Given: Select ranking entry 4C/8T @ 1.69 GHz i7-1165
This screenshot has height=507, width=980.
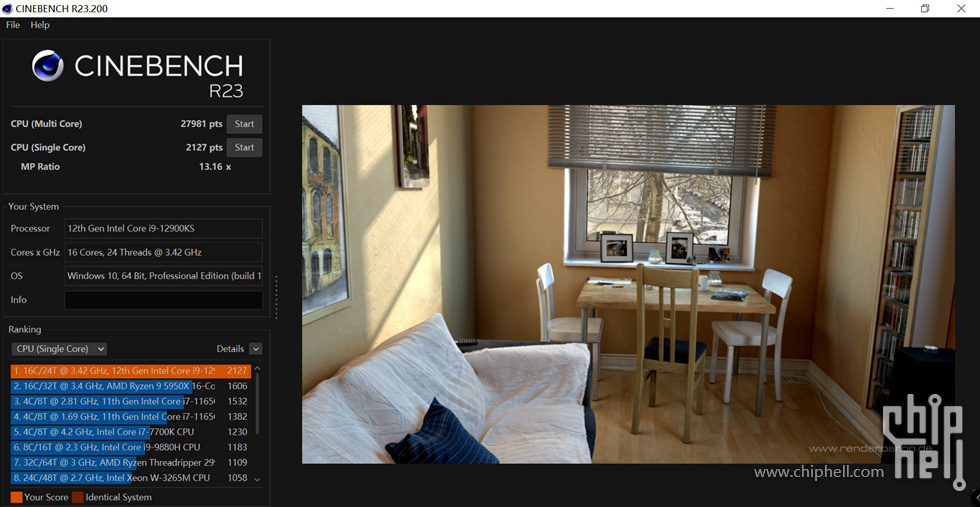Looking at the screenshot, I should point(131,416).
